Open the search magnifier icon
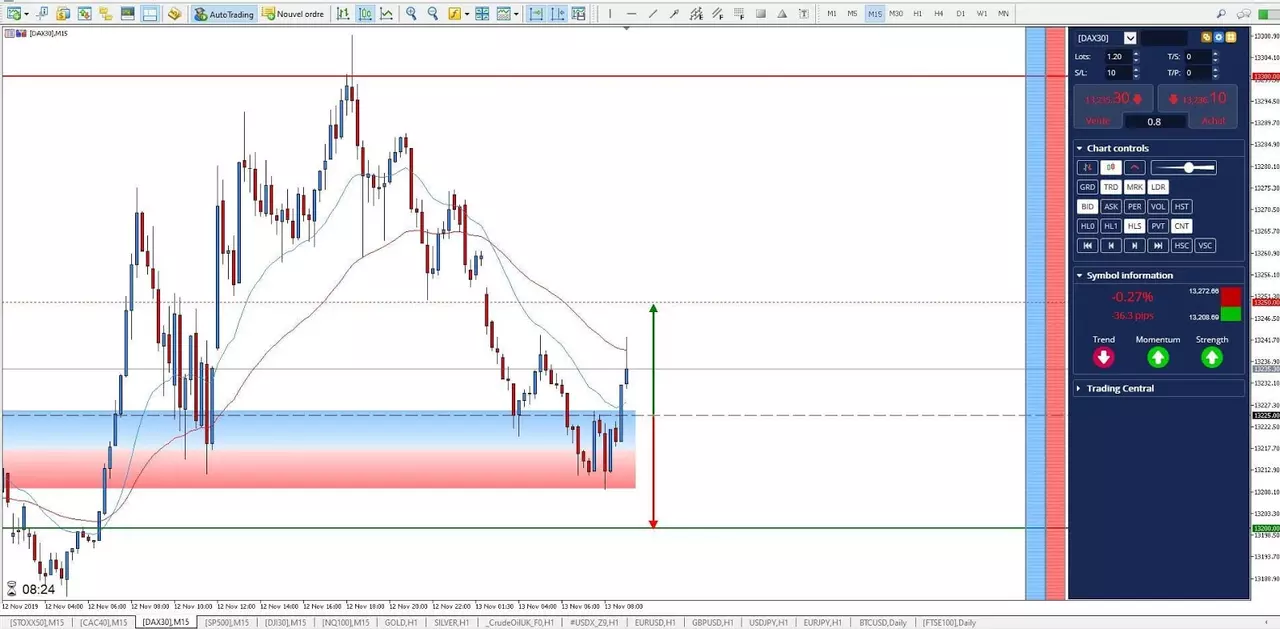Image resolution: width=1280 pixels, height=629 pixels. pos(1221,14)
